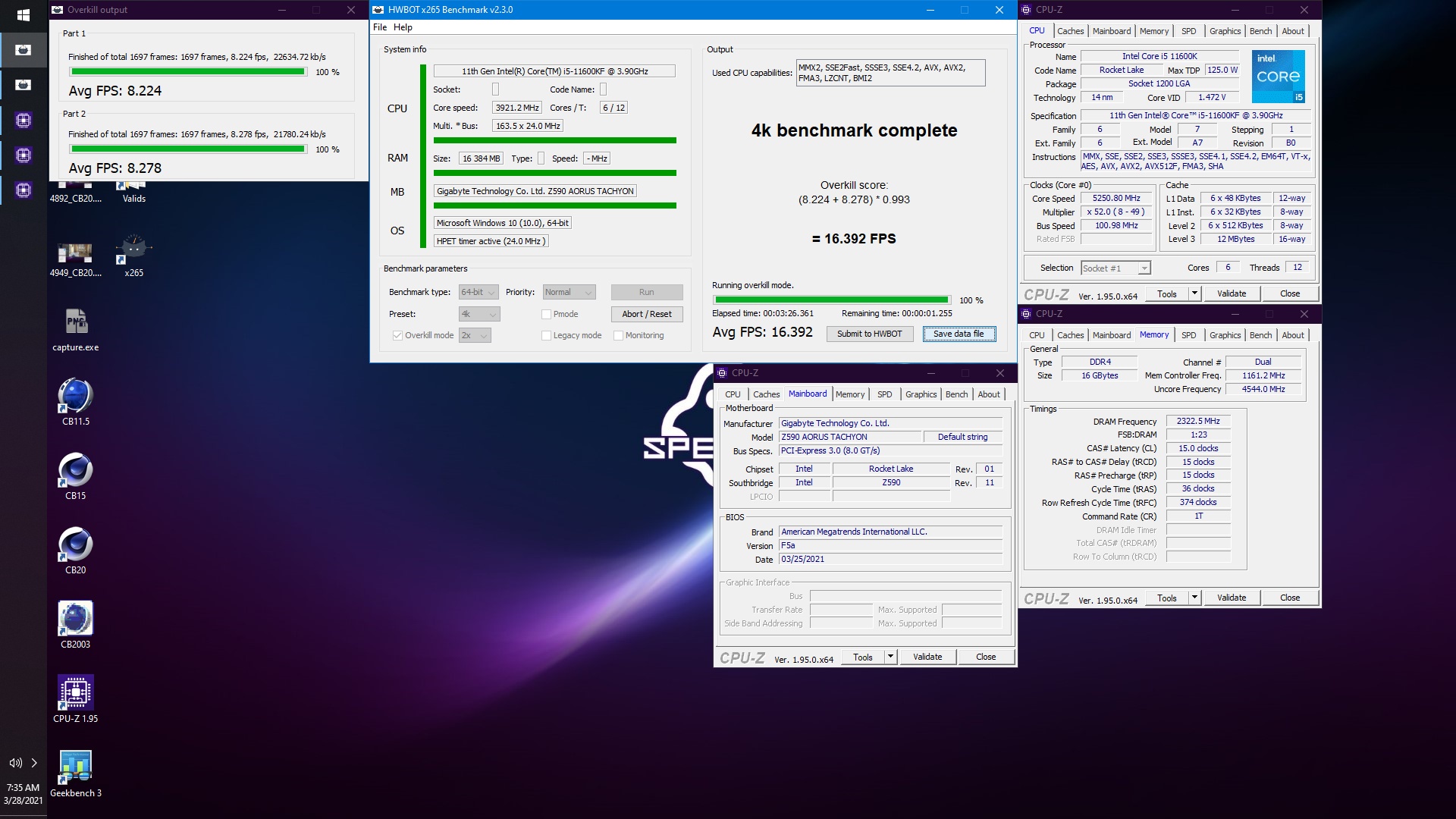Launch Geekbench 3 desktop shortcut
Viewport: 1456px width, 819px height.
tap(75, 773)
